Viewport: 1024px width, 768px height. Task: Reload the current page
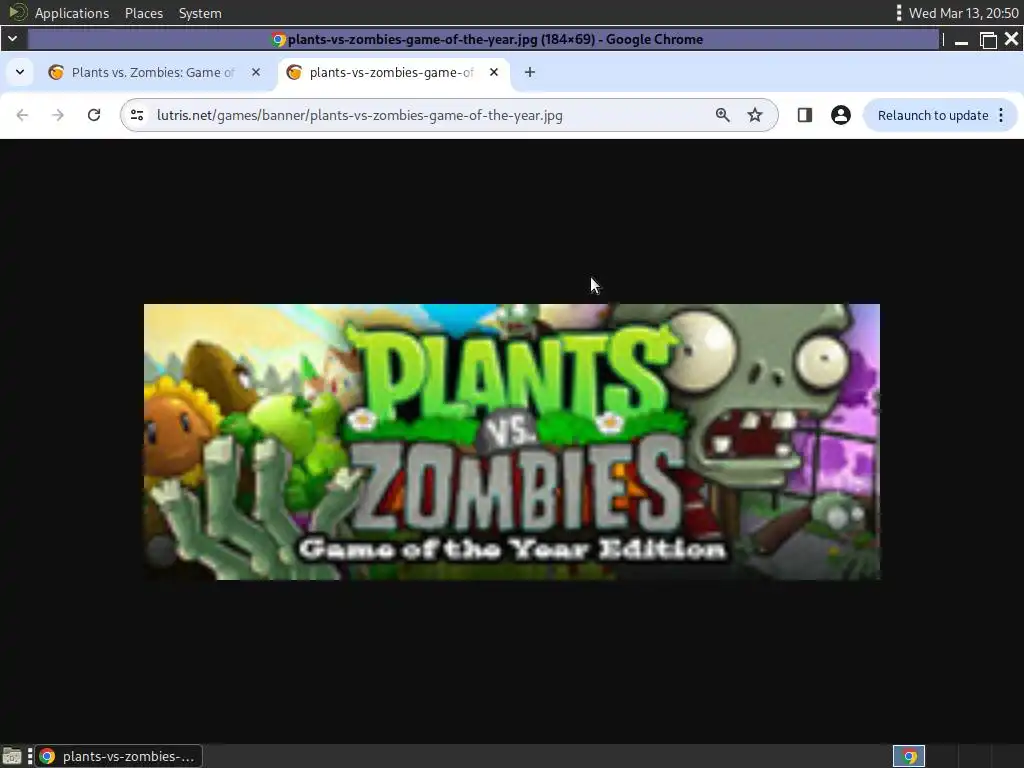click(94, 115)
